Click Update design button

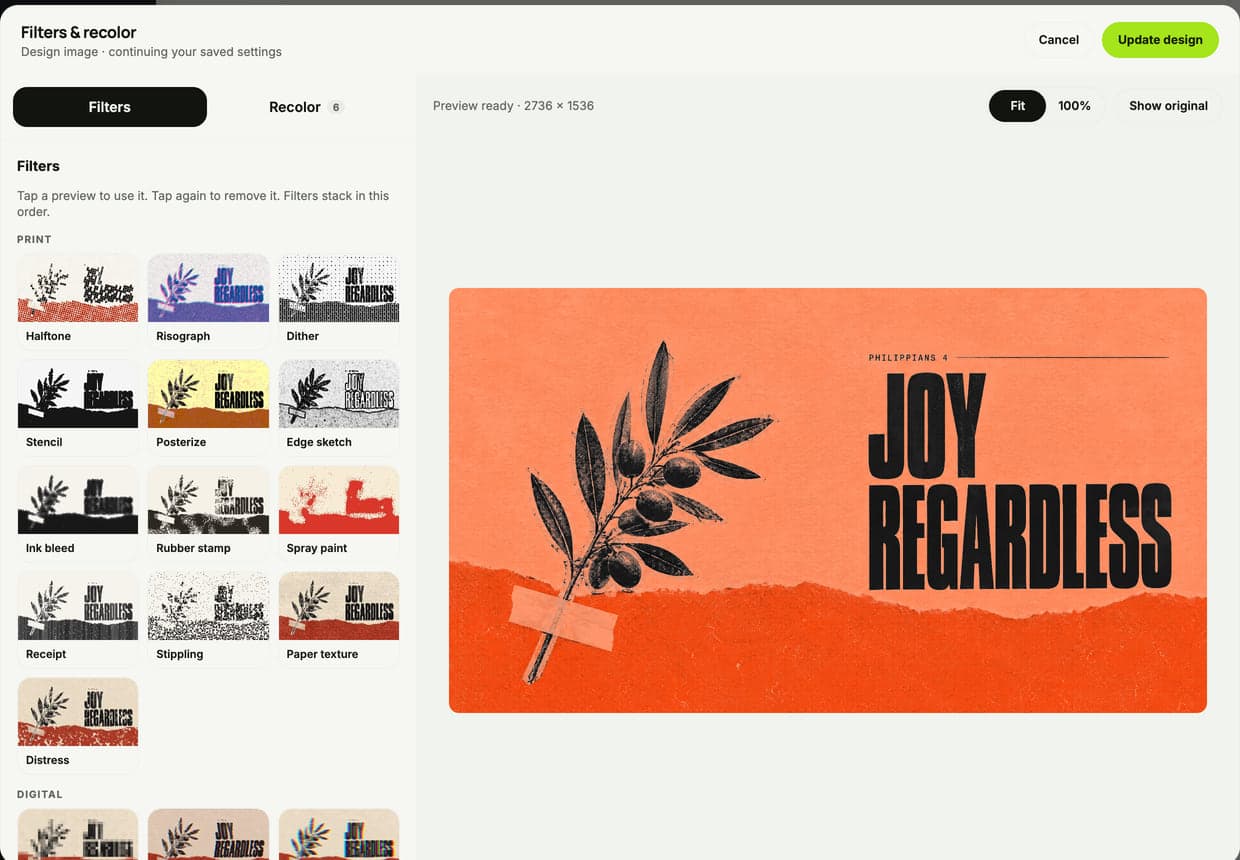(x=1160, y=40)
